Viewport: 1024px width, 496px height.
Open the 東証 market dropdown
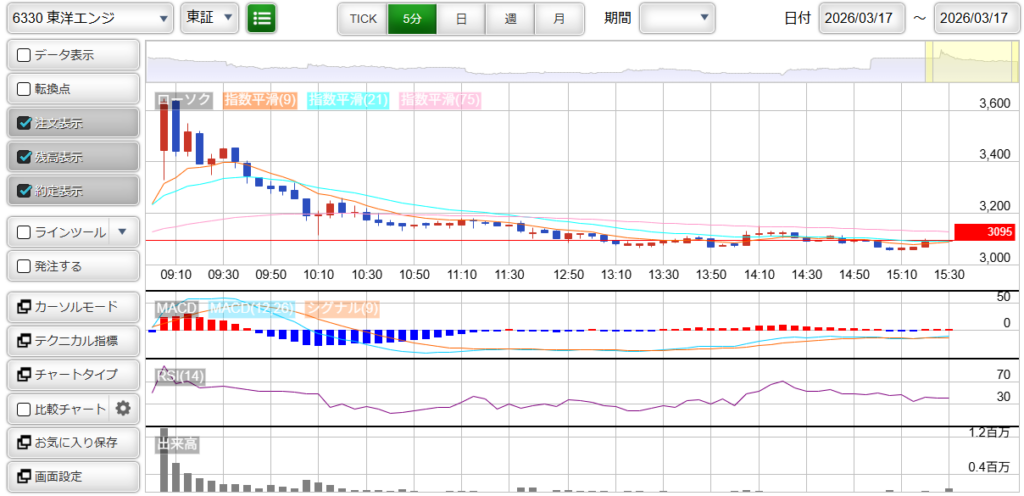click(x=210, y=18)
